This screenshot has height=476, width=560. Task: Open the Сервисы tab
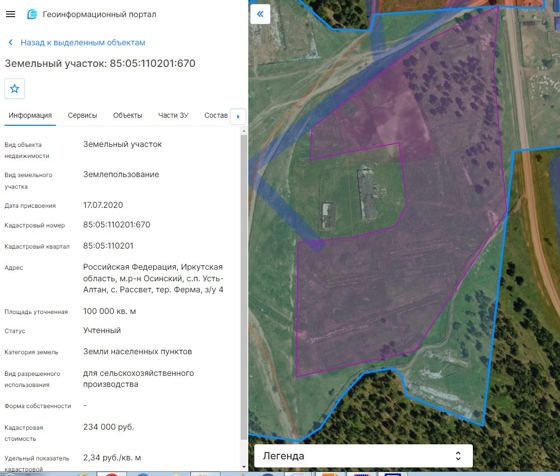pyautogui.click(x=82, y=115)
